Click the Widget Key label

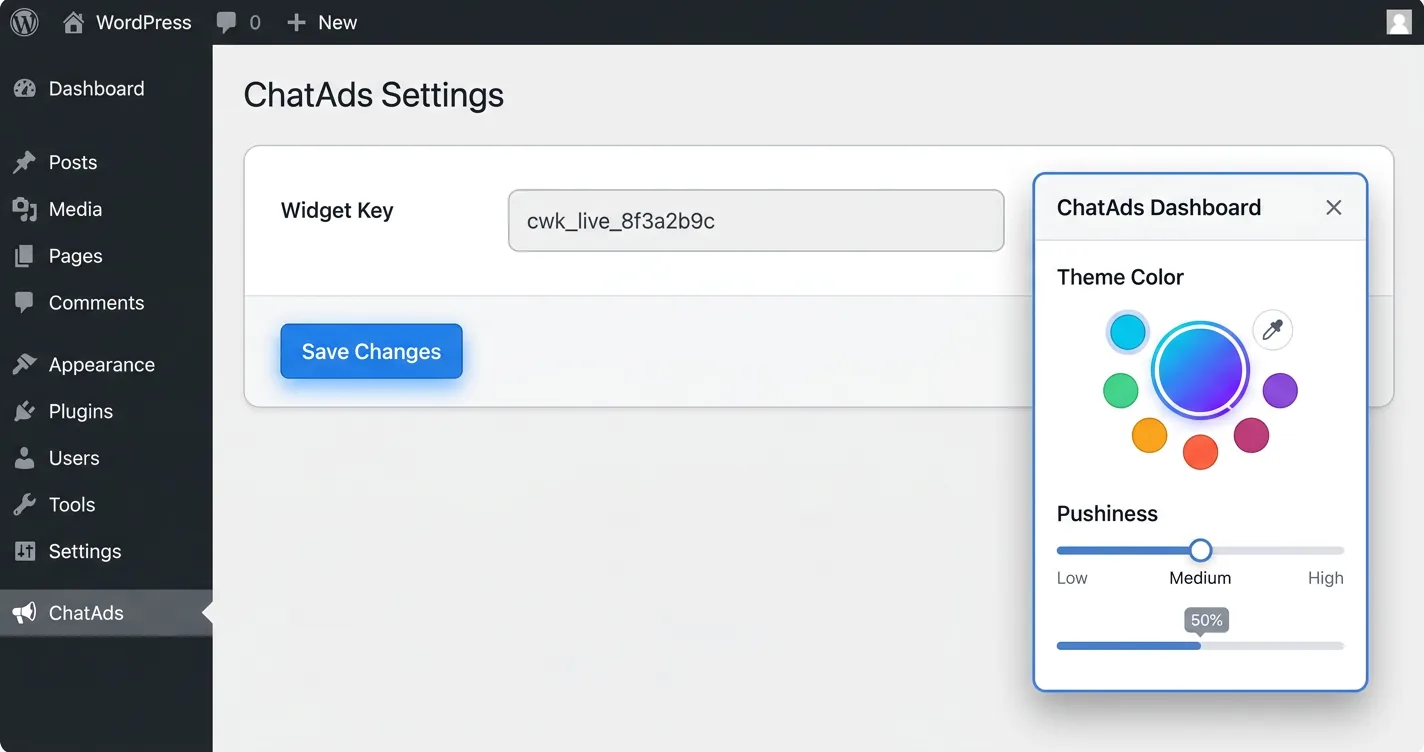point(337,211)
